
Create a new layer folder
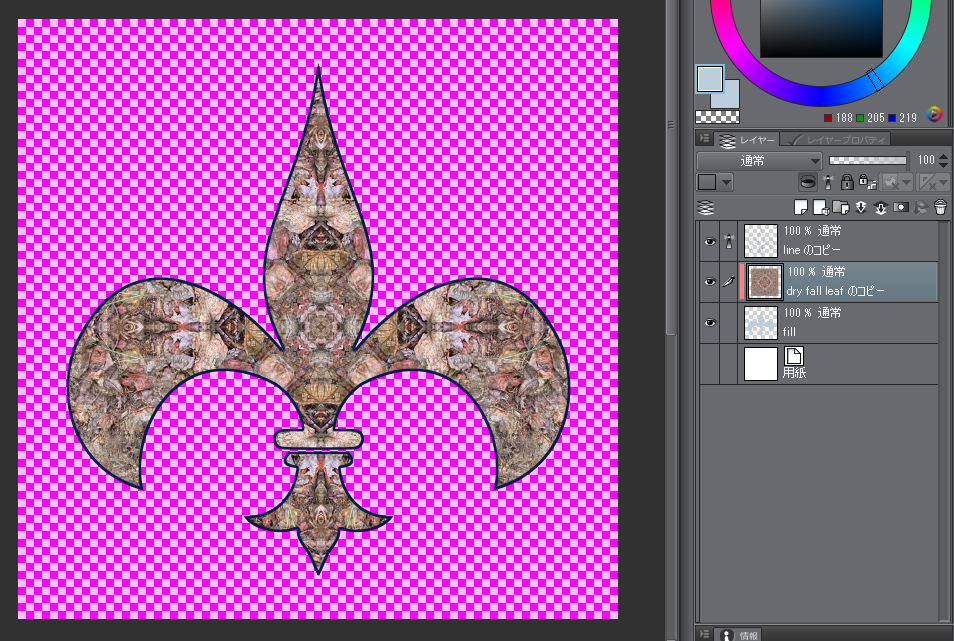point(840,207)
